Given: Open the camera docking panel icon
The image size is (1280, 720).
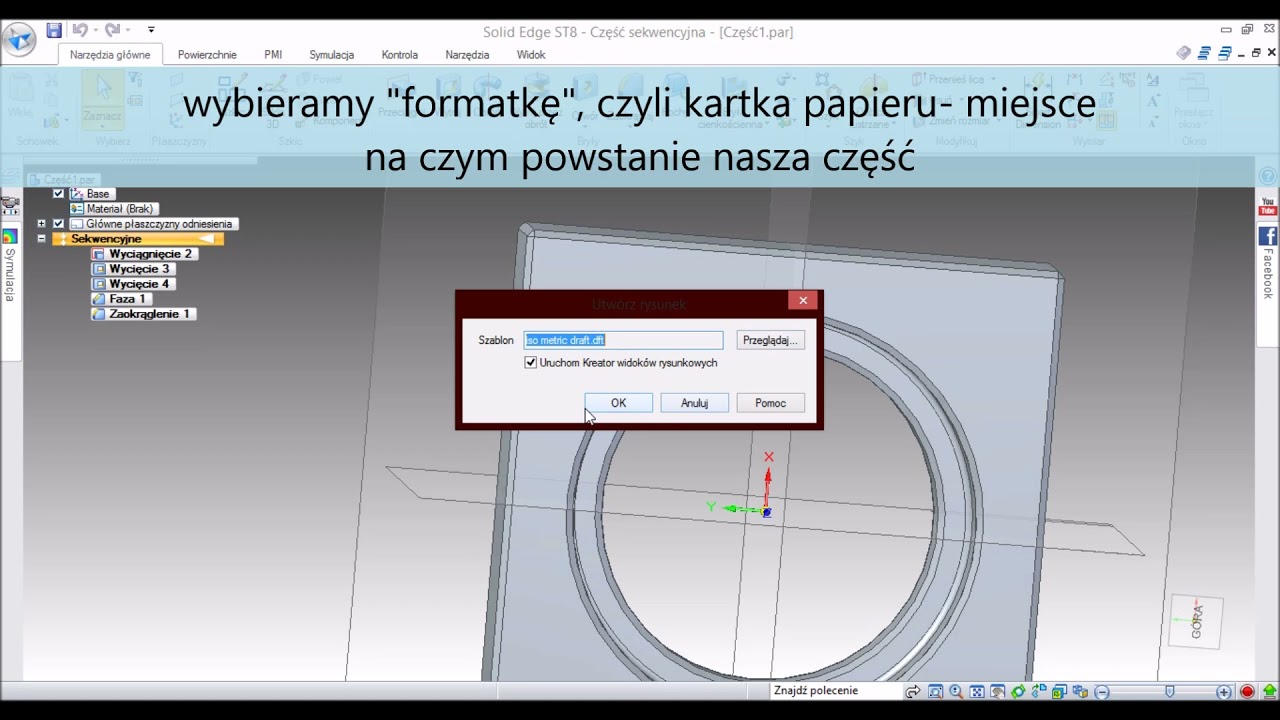Looking at the screenshot, I should coord(10,207).
